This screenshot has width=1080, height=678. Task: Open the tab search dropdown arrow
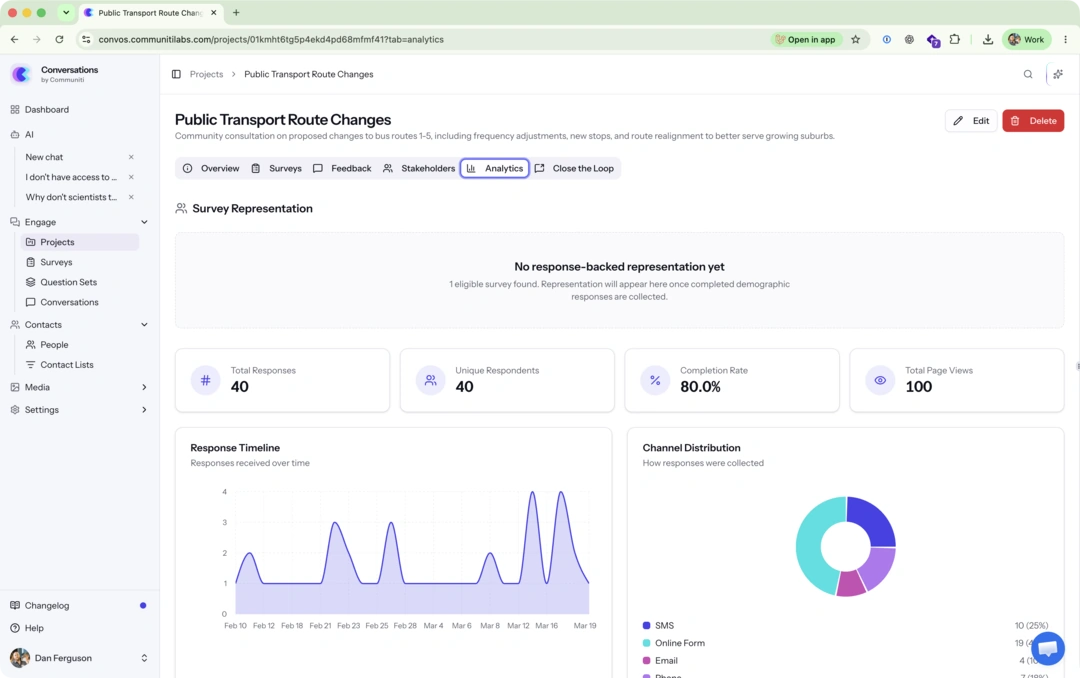click(x=66, y=12)
